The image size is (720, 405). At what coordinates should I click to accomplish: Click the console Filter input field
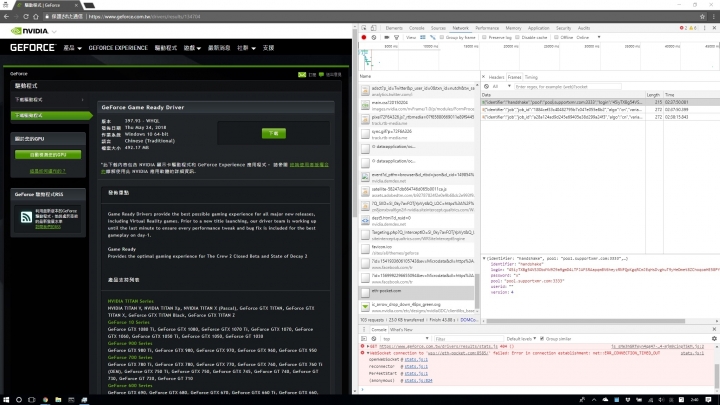(467, 338)
